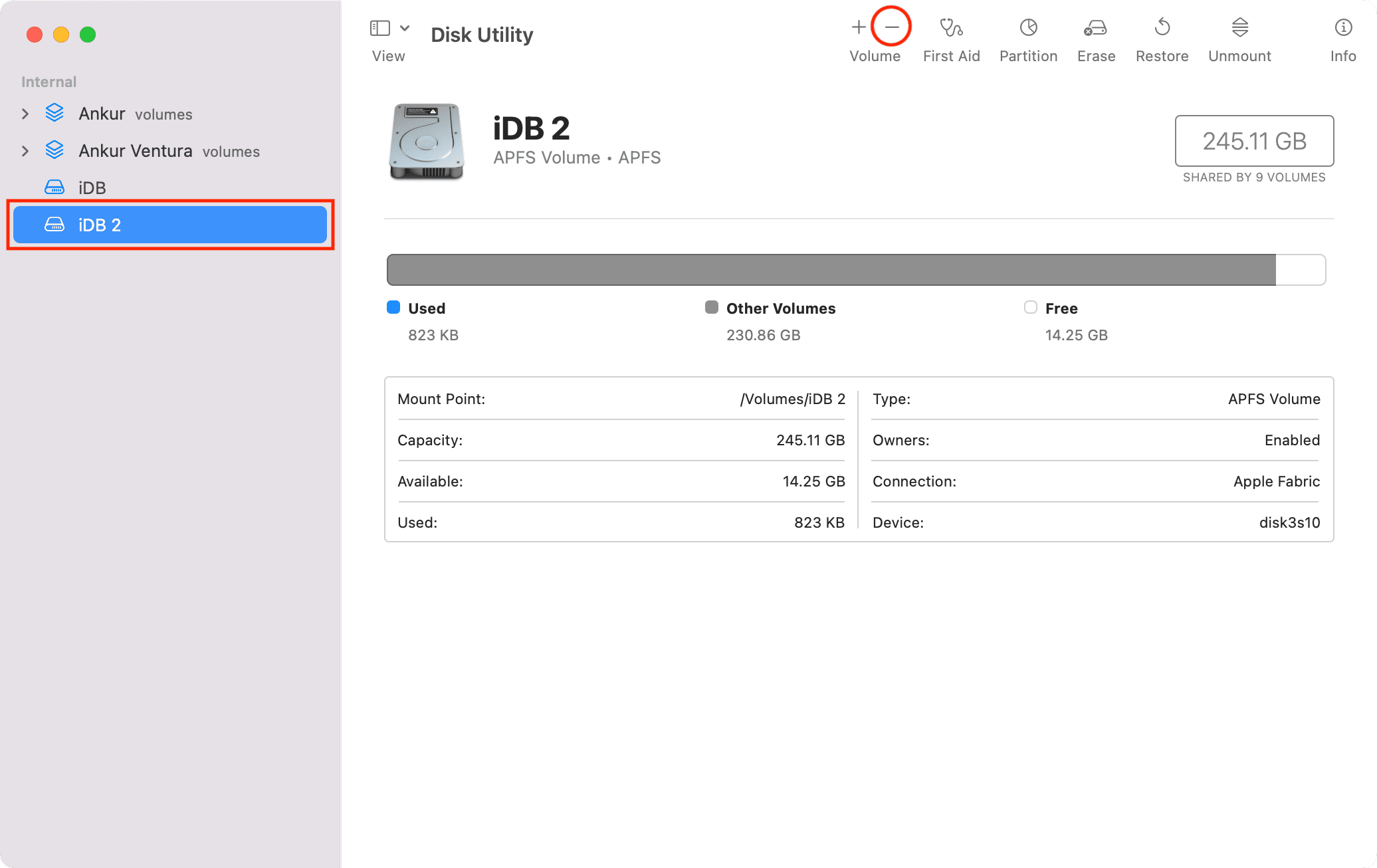The width and height of the screenshot is (1377, 868).
Task: Click the disk usage bar
Action: click(856, 270)
